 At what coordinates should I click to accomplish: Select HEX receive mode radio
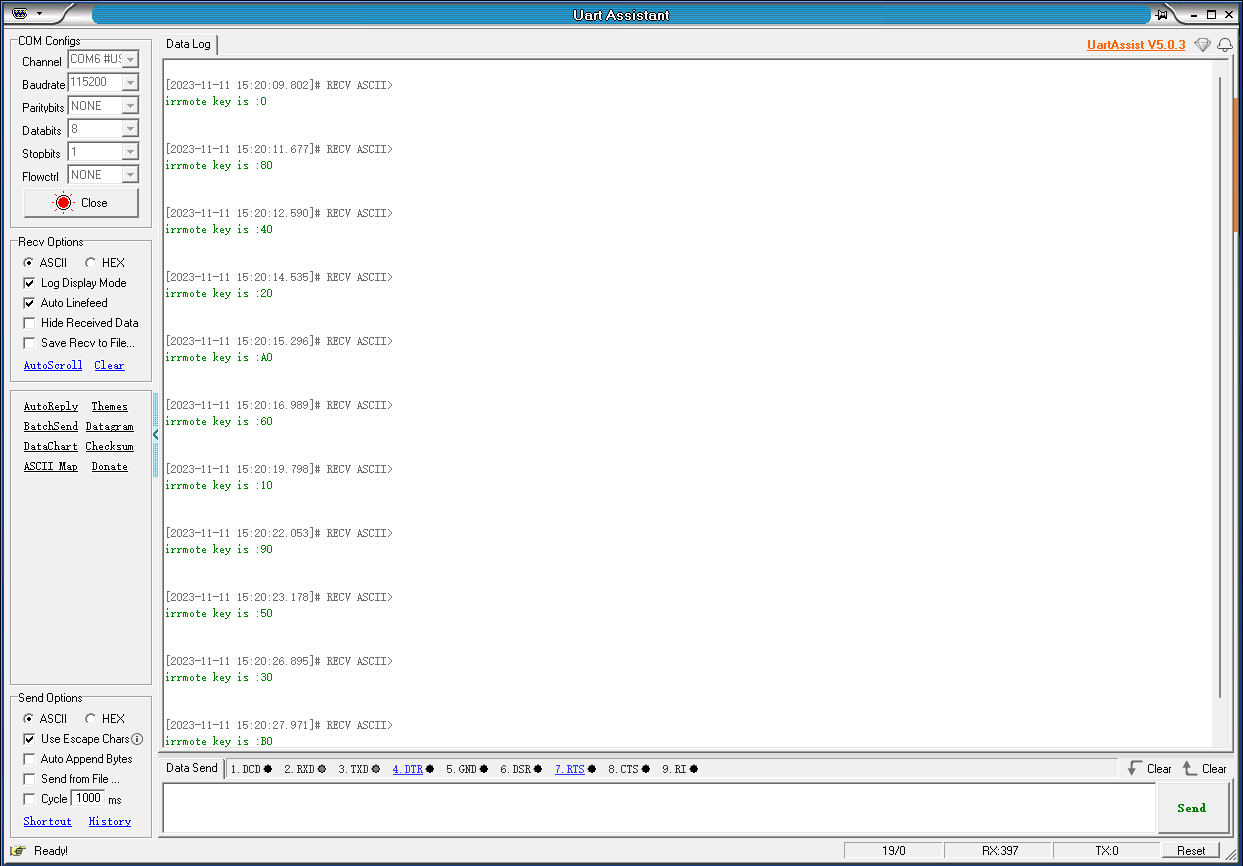click(x=90, y=263)
